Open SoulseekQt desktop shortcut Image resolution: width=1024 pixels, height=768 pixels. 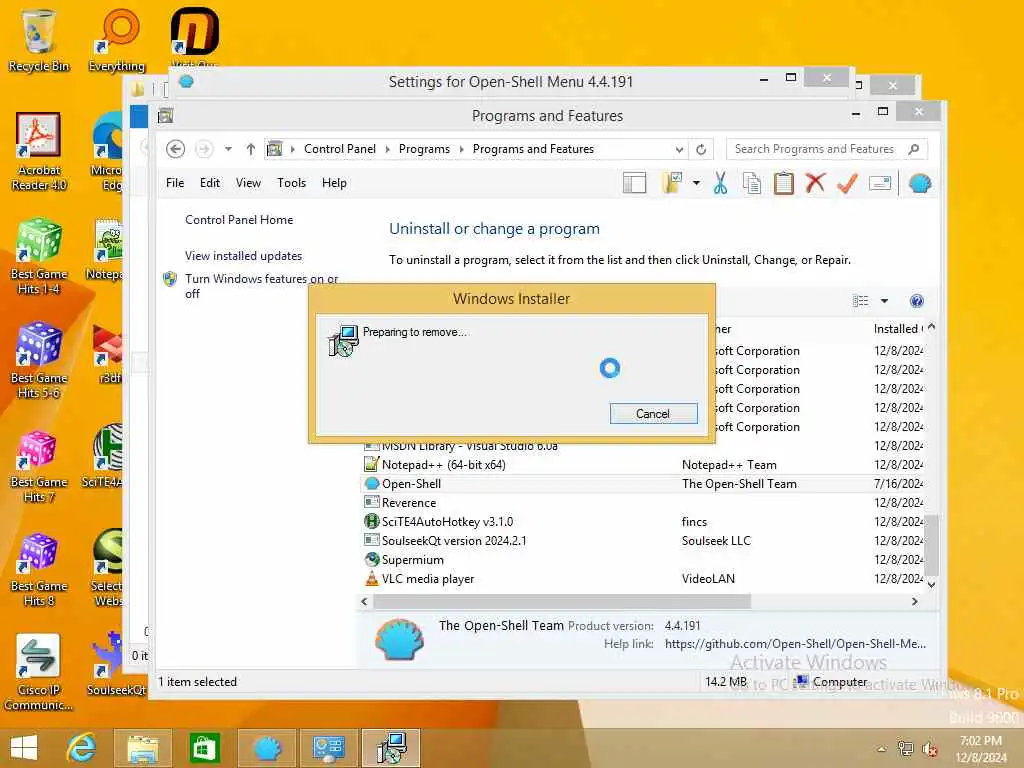(116, 664)
